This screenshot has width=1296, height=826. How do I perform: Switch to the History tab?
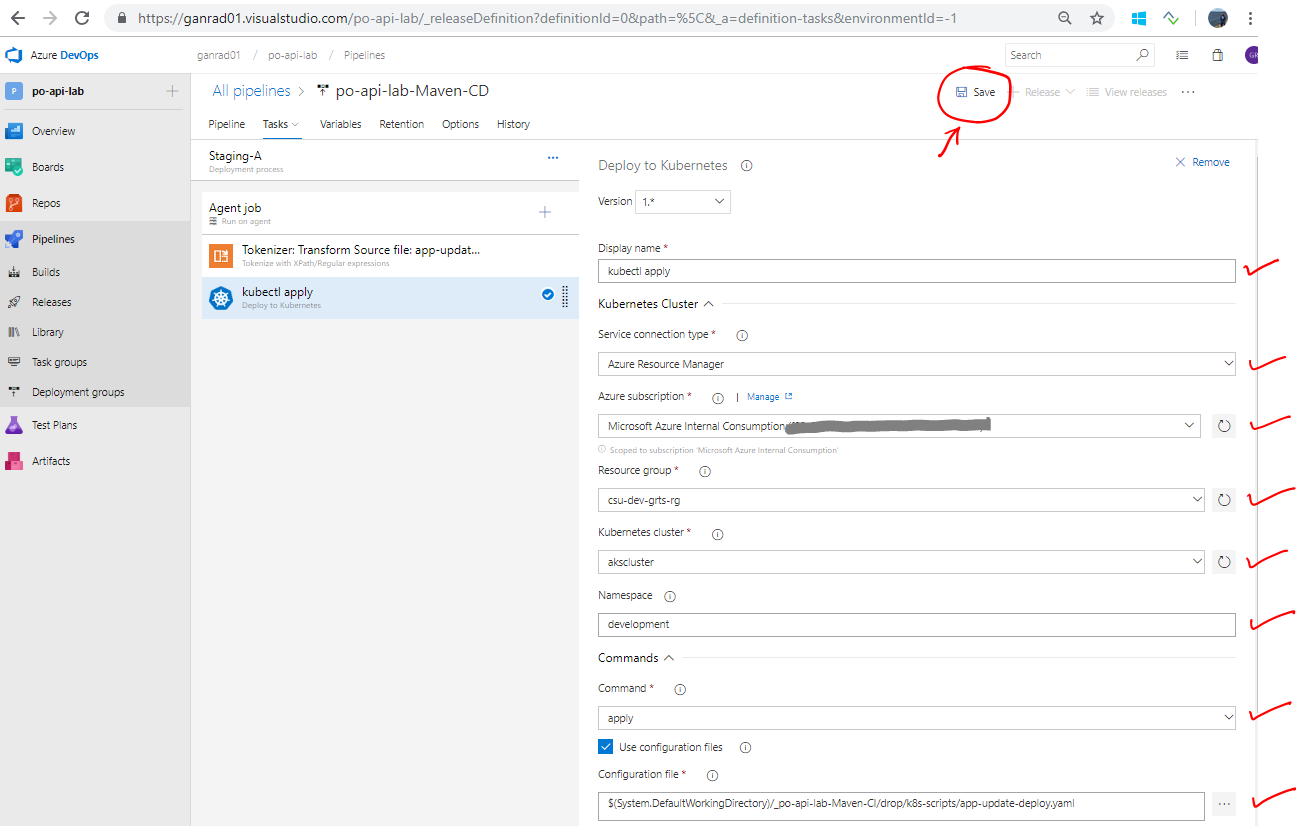pyautogui.click(x=513, y=124)
